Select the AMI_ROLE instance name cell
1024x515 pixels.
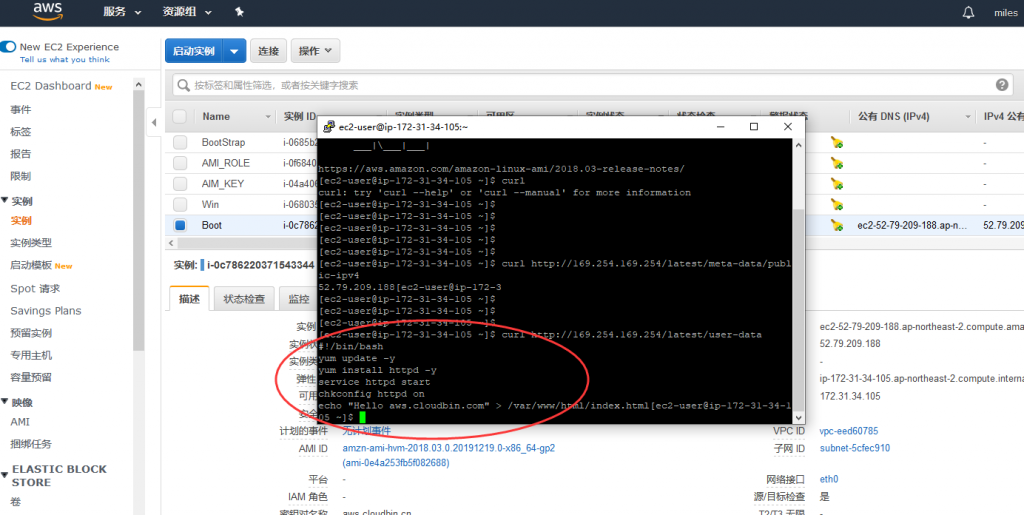(x=225, y=163)
